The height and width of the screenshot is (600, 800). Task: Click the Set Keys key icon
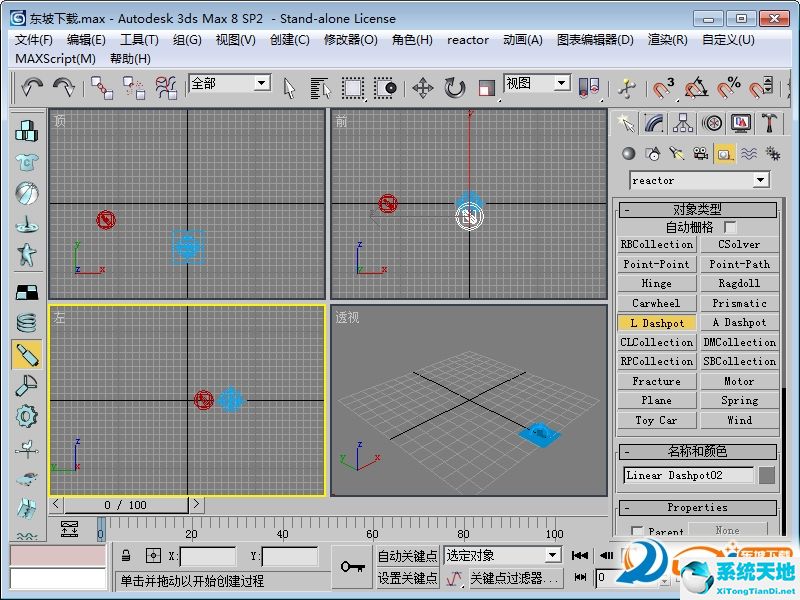[x=352, y=567]
